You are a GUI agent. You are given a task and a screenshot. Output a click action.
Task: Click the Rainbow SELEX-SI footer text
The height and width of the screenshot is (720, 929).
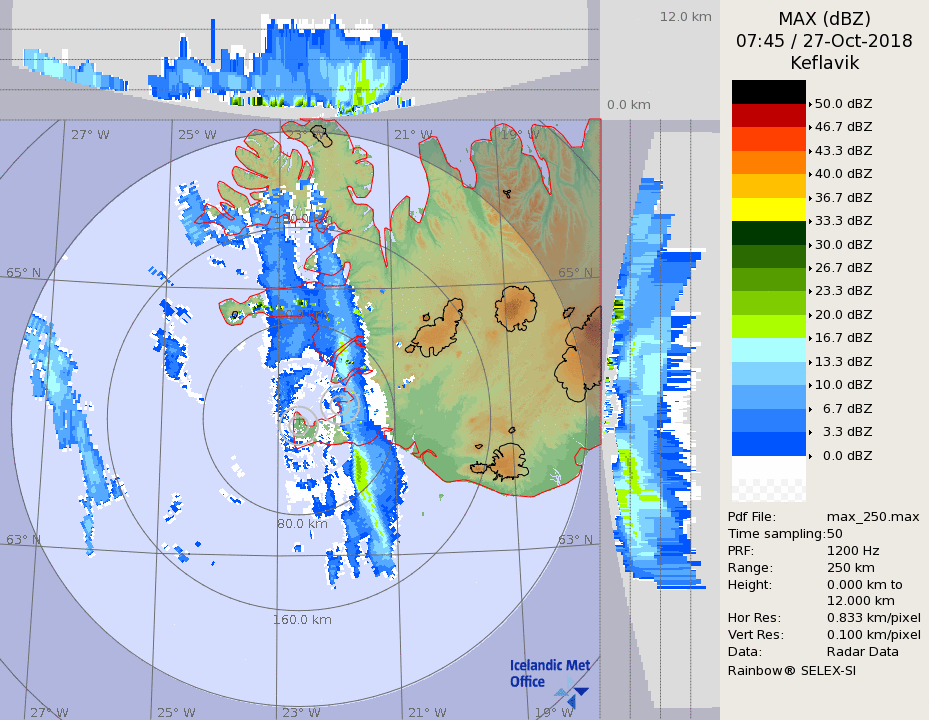point(791,670)
